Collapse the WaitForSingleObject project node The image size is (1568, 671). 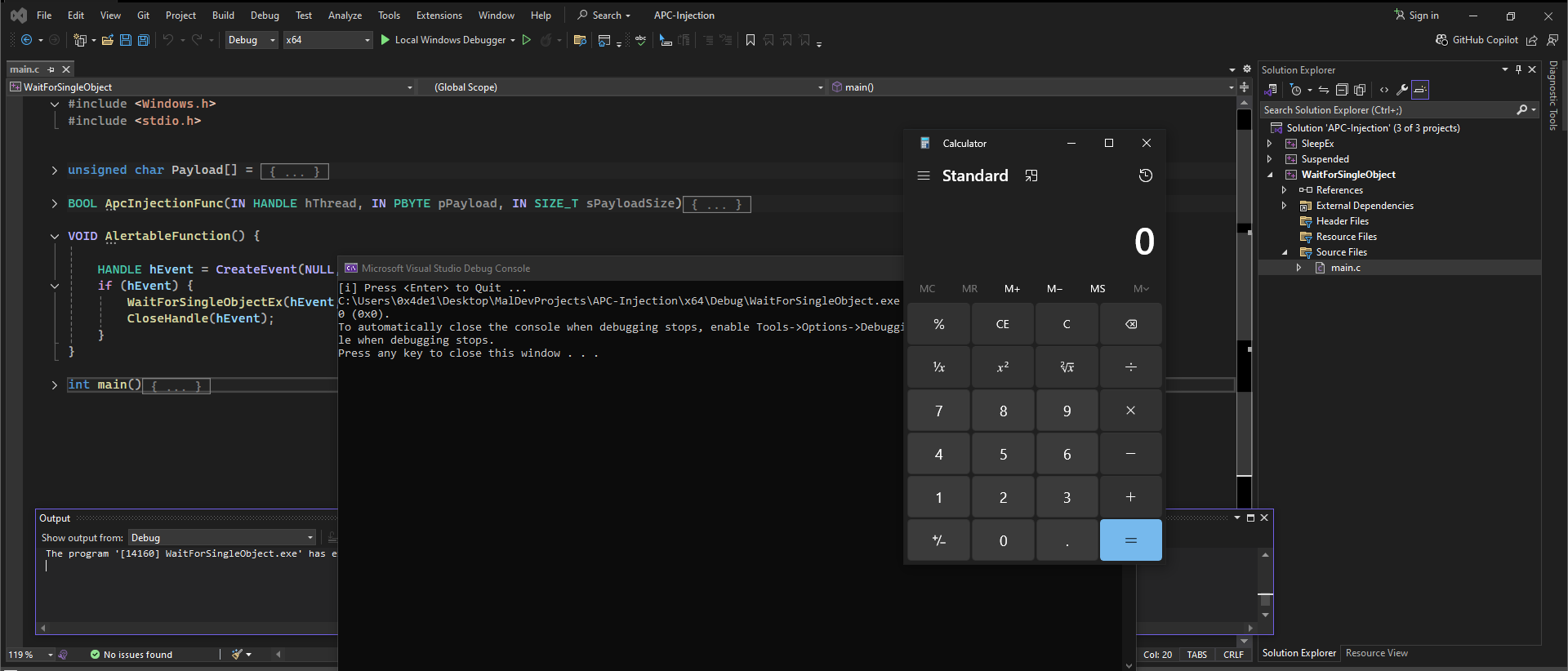[1270, 175]
